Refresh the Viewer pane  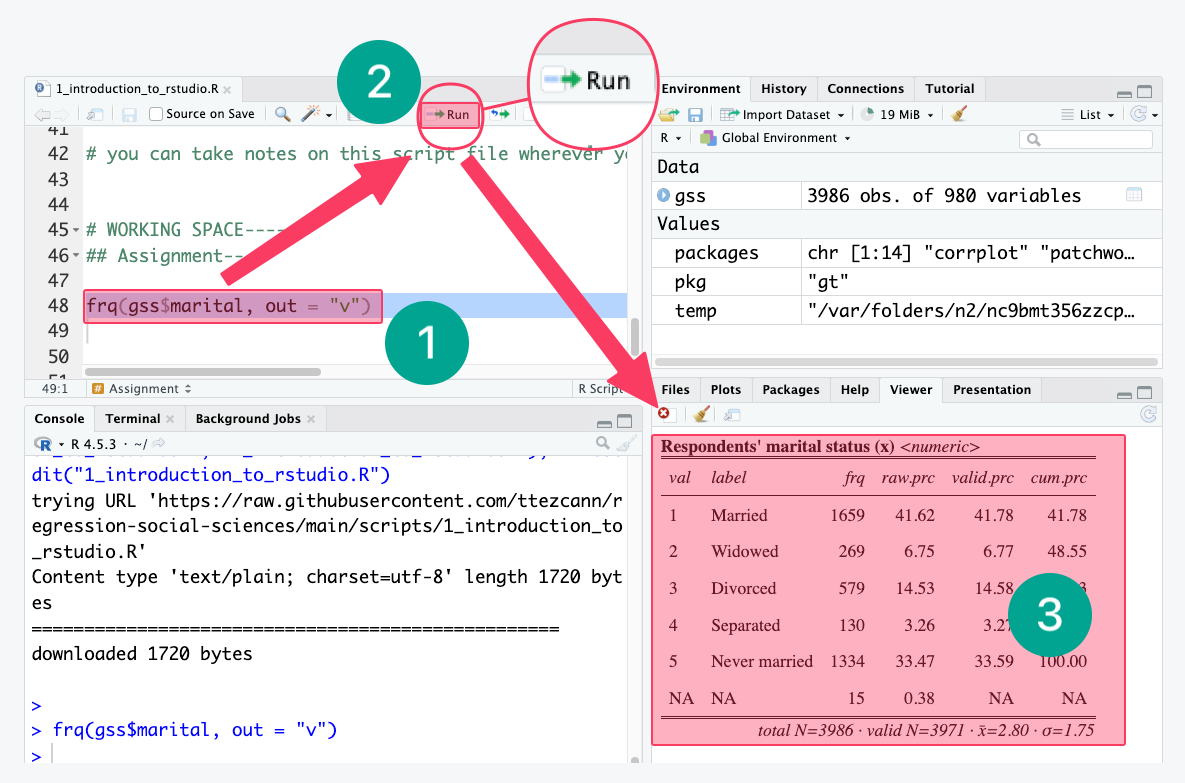click(x=1148, y=414)
